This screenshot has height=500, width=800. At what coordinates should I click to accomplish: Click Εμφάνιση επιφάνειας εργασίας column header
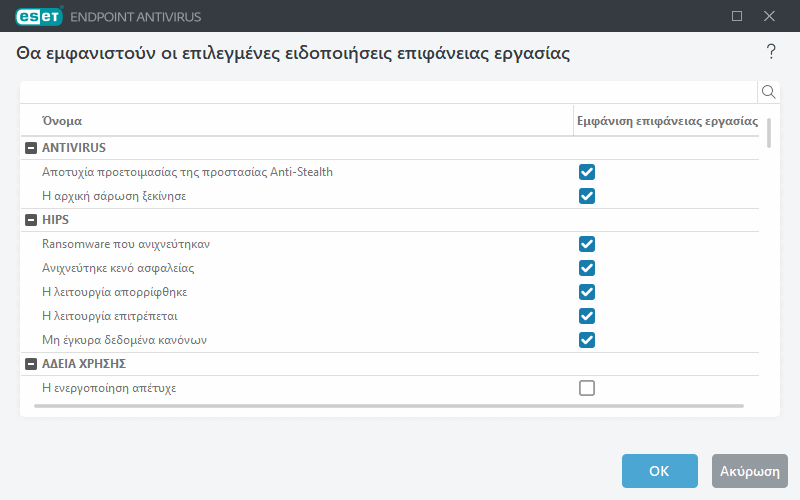(x=667, y=121)
